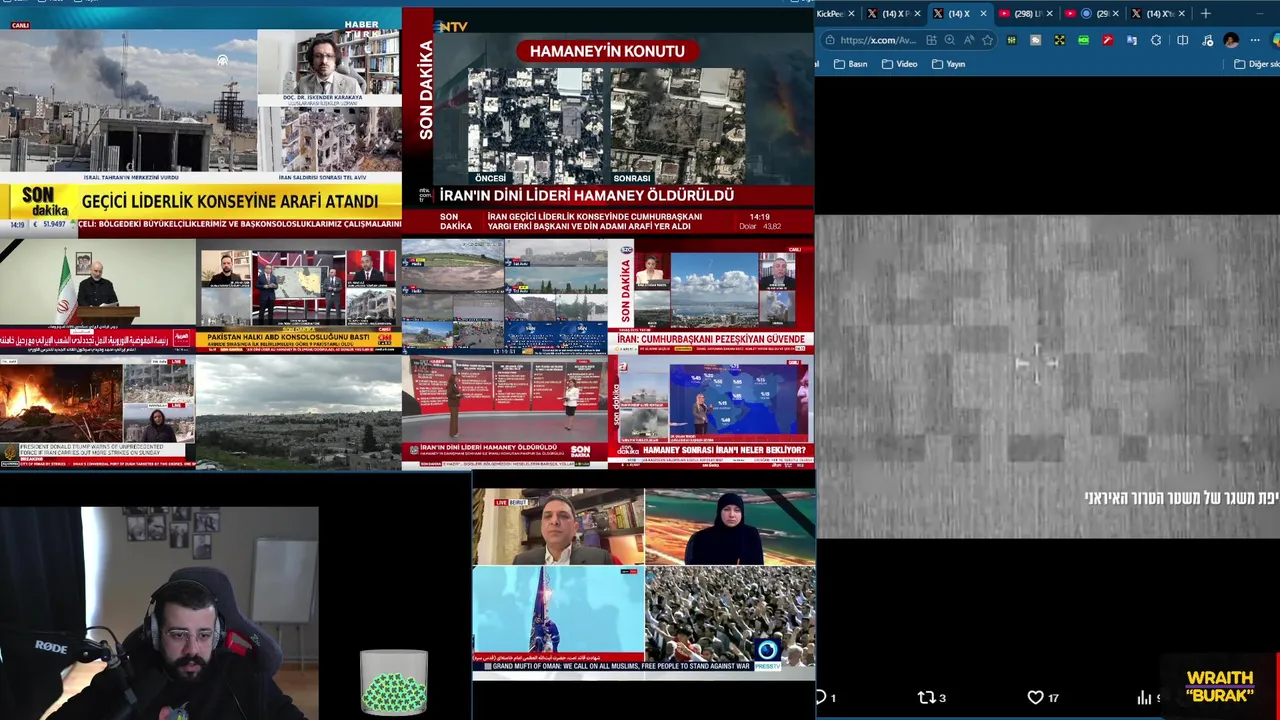The height and width of the screenshot is (720, 1280).
Task: Open the Yayın bookmarks folder
Action: click(x=948, y=64)
